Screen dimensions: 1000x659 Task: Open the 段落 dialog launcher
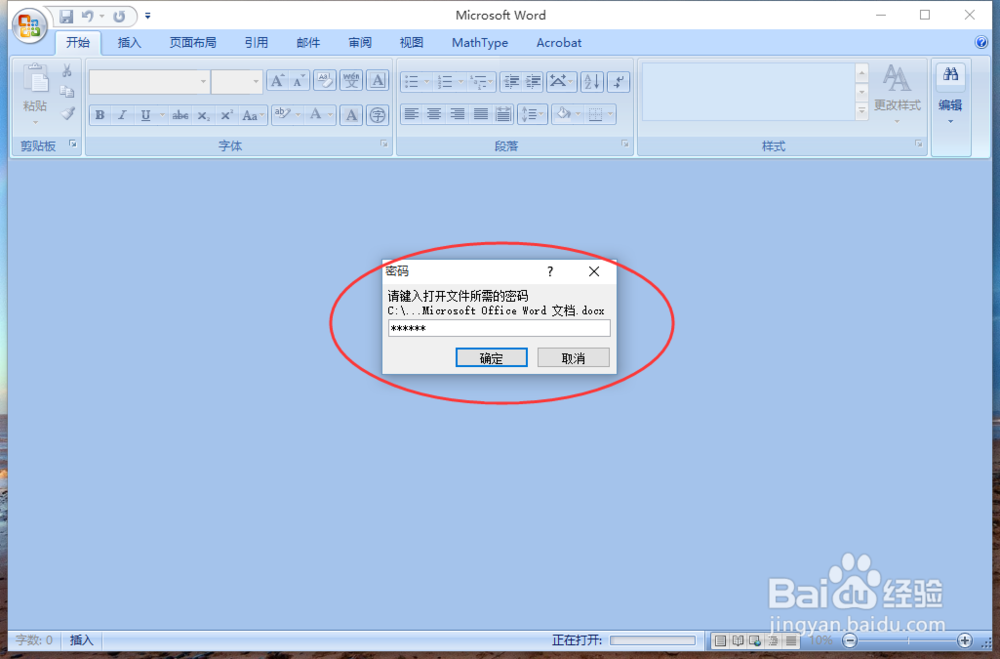(625, 144)
